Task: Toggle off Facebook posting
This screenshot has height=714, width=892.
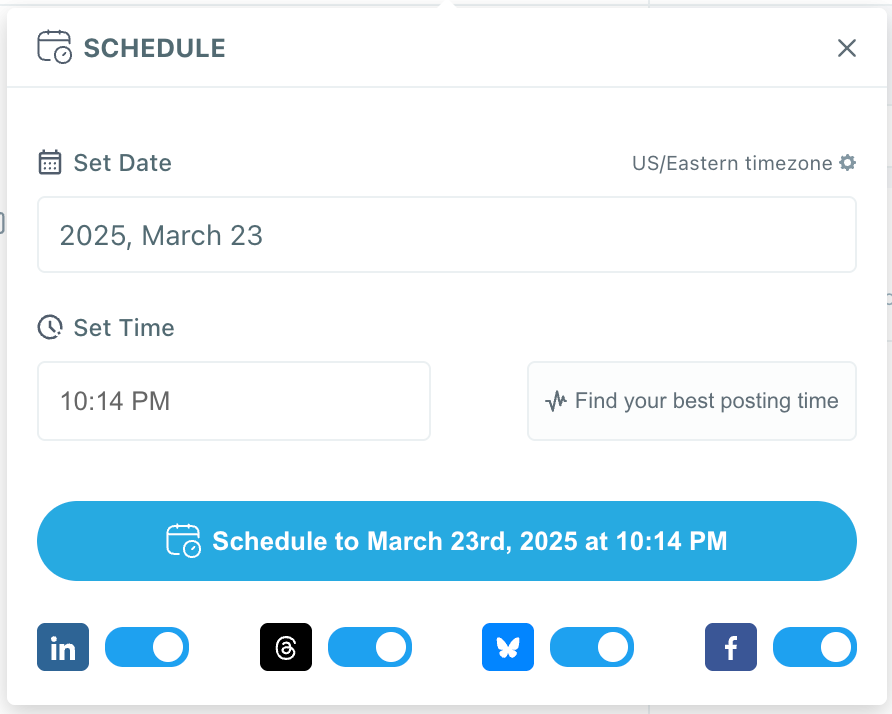Action: 814,647
